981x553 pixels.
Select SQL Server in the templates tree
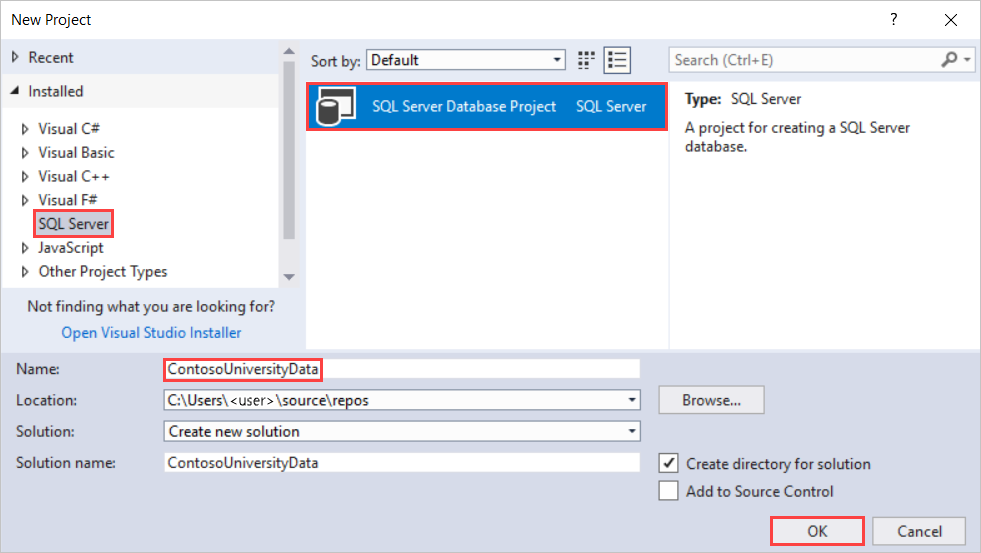(x=74, y=224)
